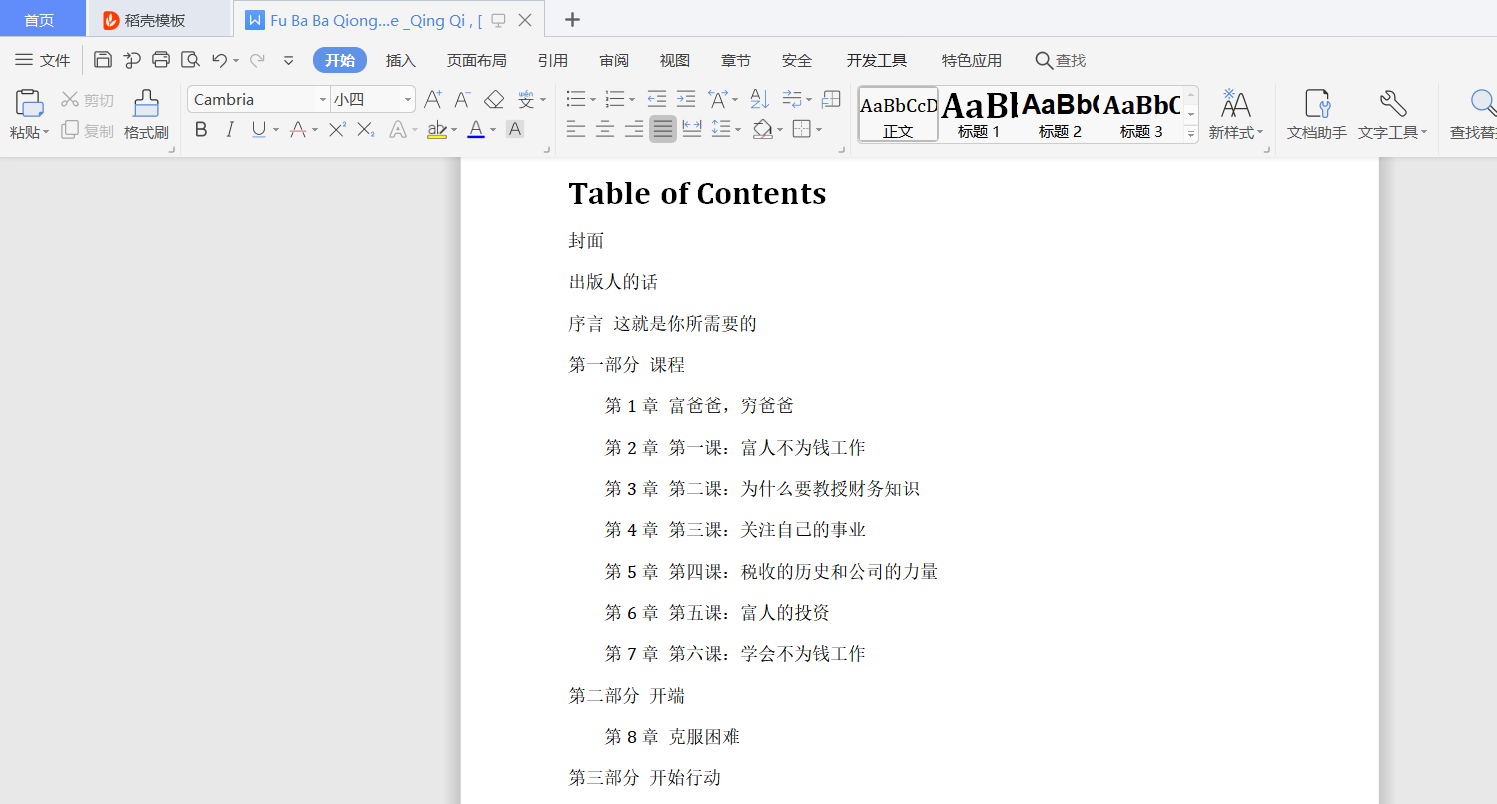Open customize quick access toolbar dropdown
This screenshot has height=804, width=1497.
click(289, 60)
